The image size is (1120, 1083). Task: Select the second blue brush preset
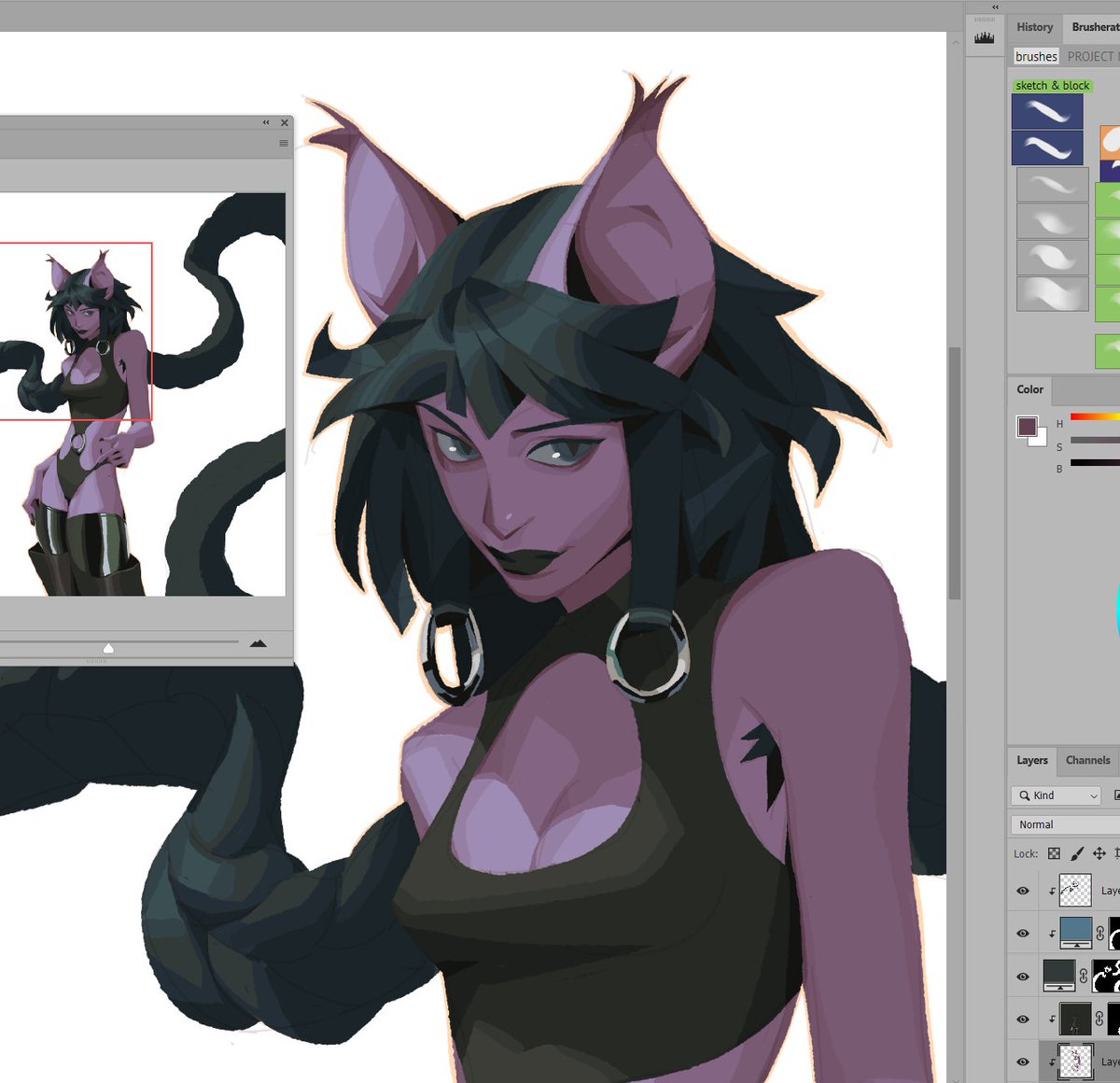pyautogui.click(x=1047, y=148)
